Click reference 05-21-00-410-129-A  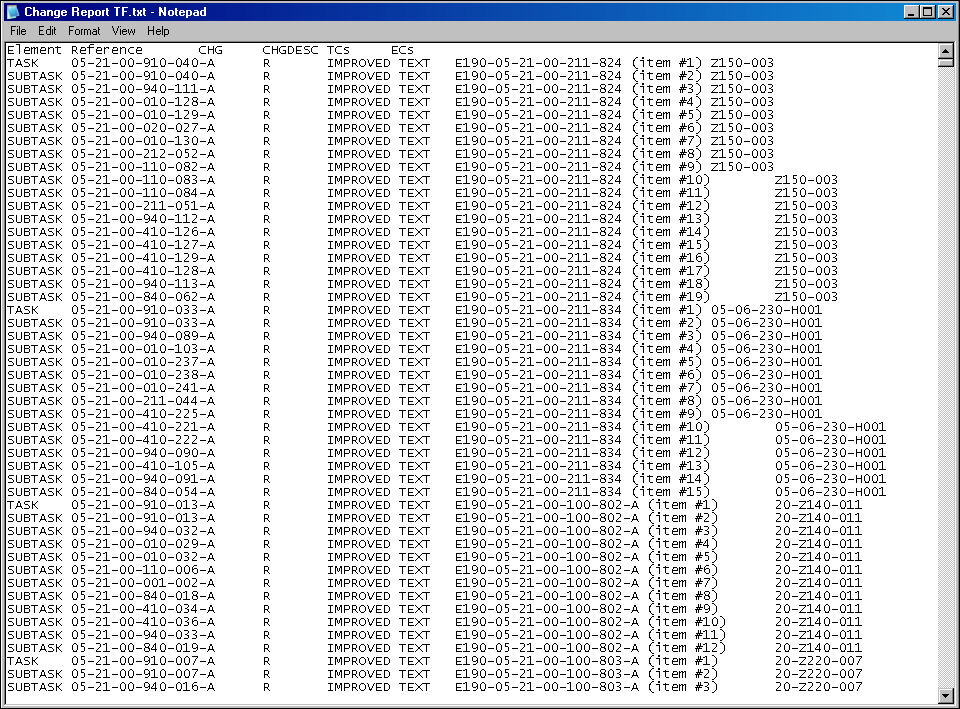click(x=143, y=258)
